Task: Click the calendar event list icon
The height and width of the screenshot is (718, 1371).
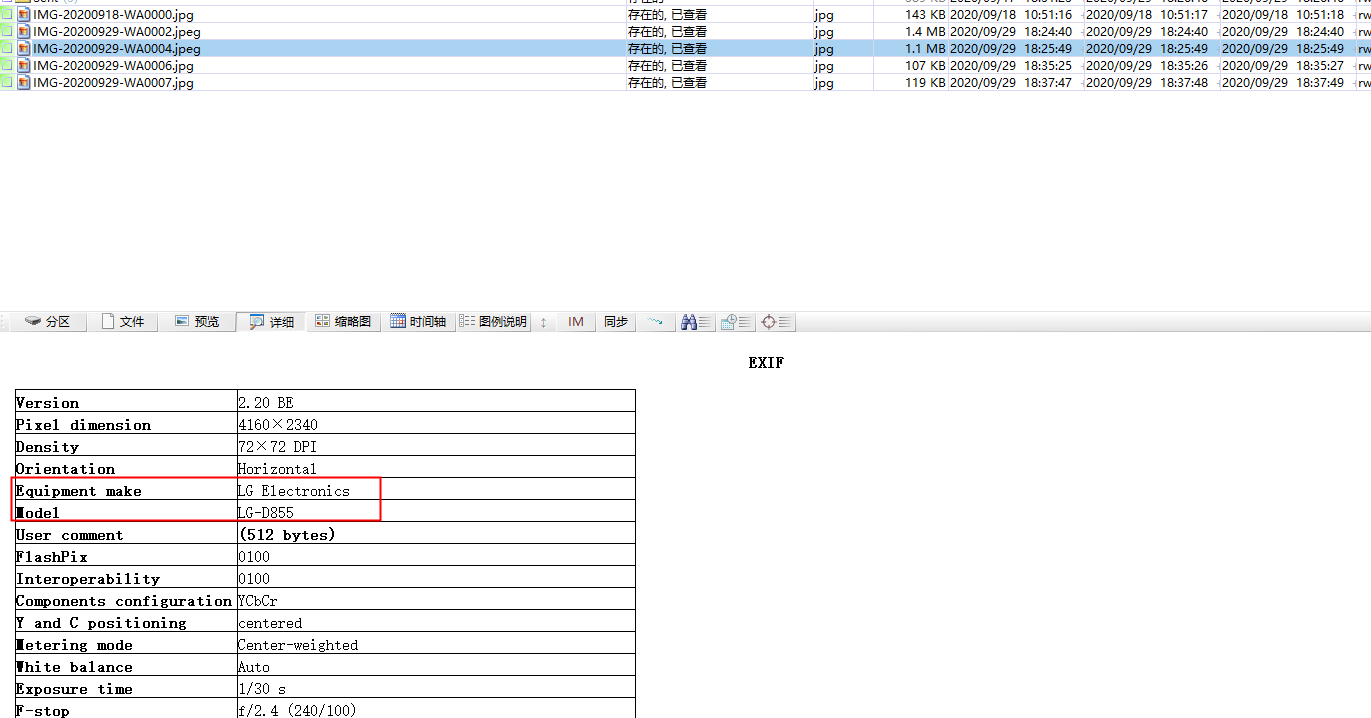Action: [x=735, y=321]
